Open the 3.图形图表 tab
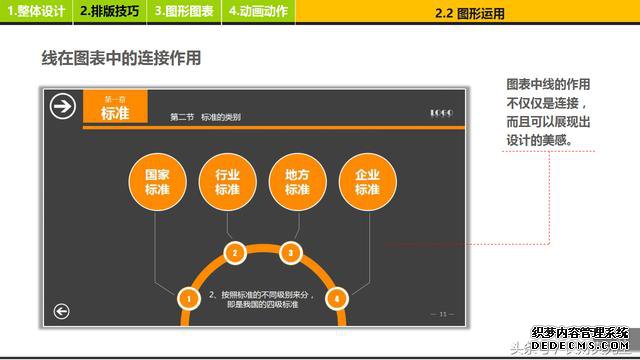The width and height of the screenshot is (640, 360). pos(184,11)
